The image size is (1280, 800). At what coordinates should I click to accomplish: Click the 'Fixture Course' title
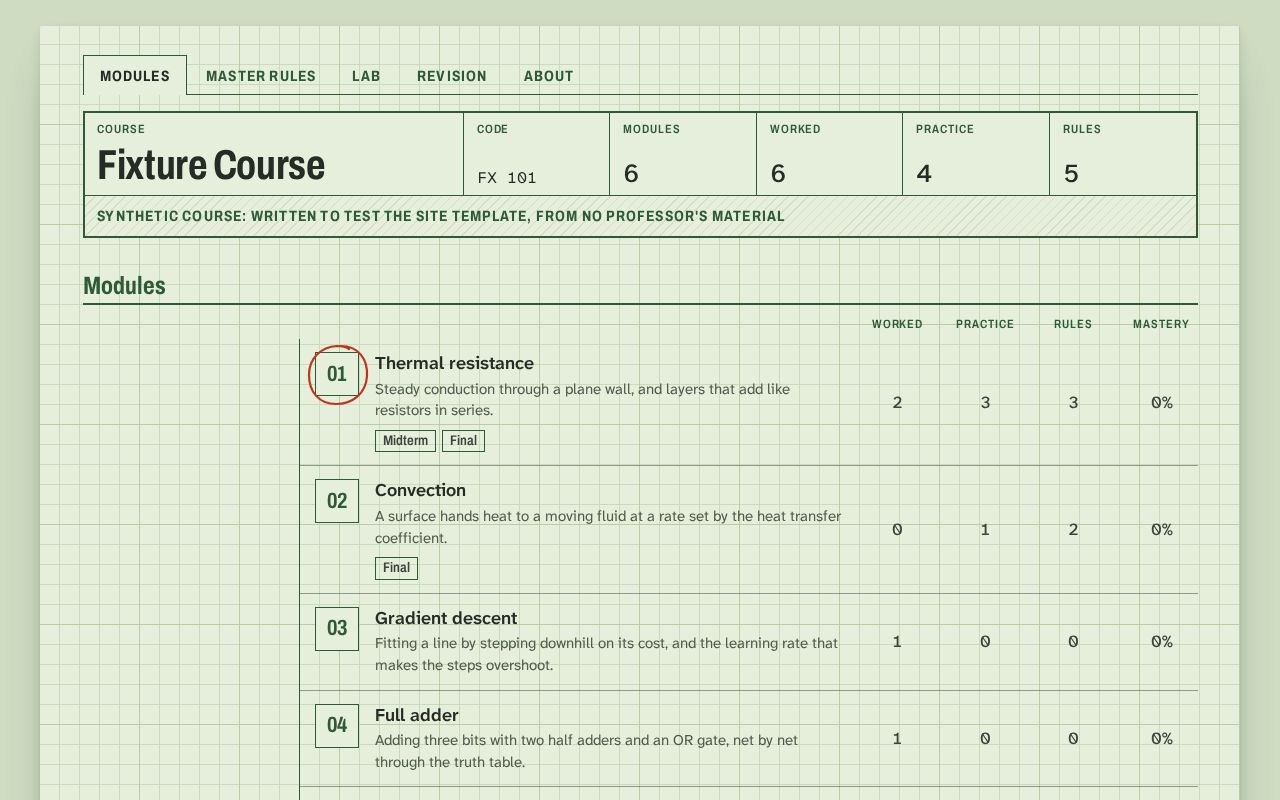pyautogui.click(x=211, y=165)
